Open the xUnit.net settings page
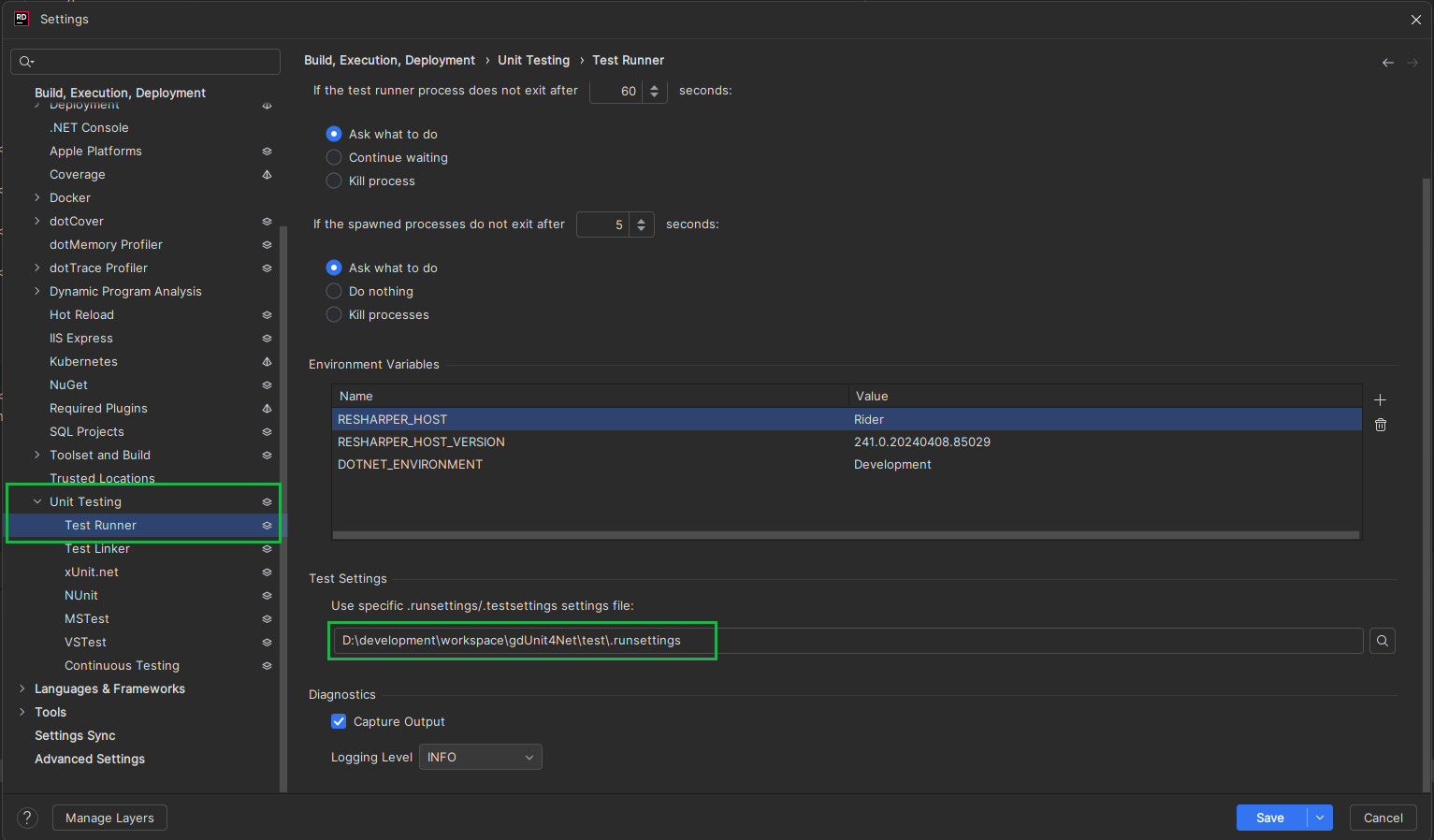Viewport: 1434px width, 840px height. pyautogui.click(x=92, y=572)
